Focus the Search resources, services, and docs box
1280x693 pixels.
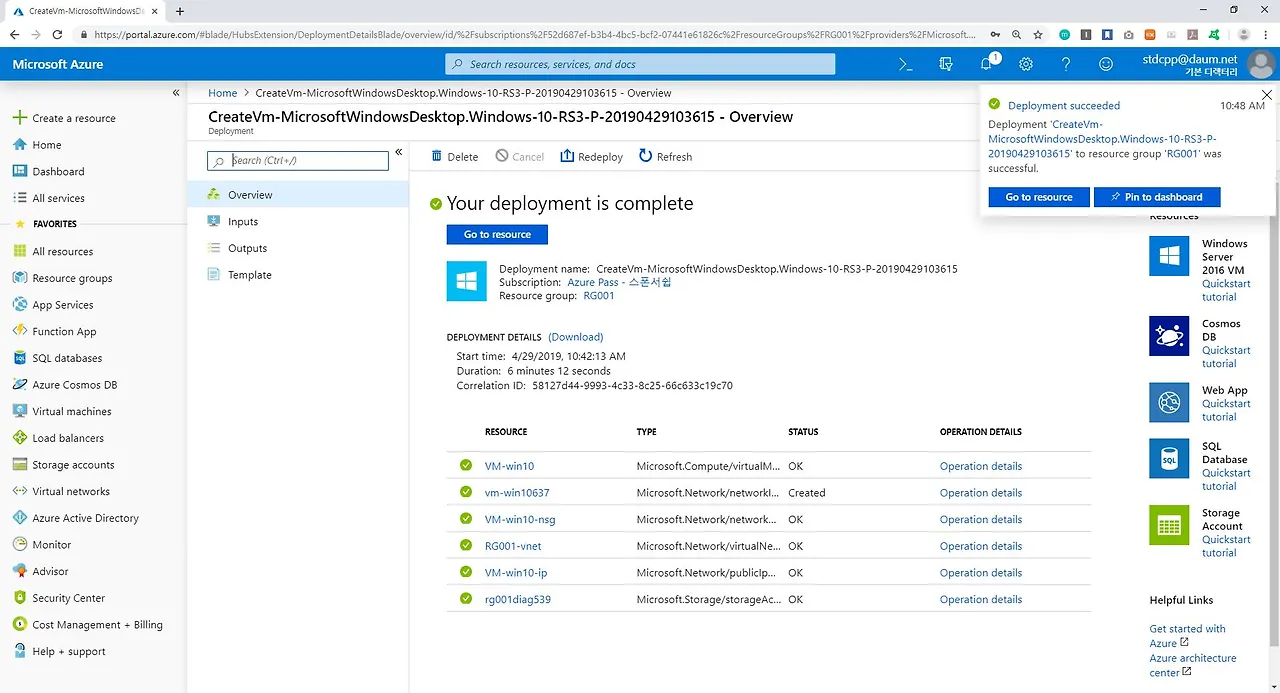point(640,64)
